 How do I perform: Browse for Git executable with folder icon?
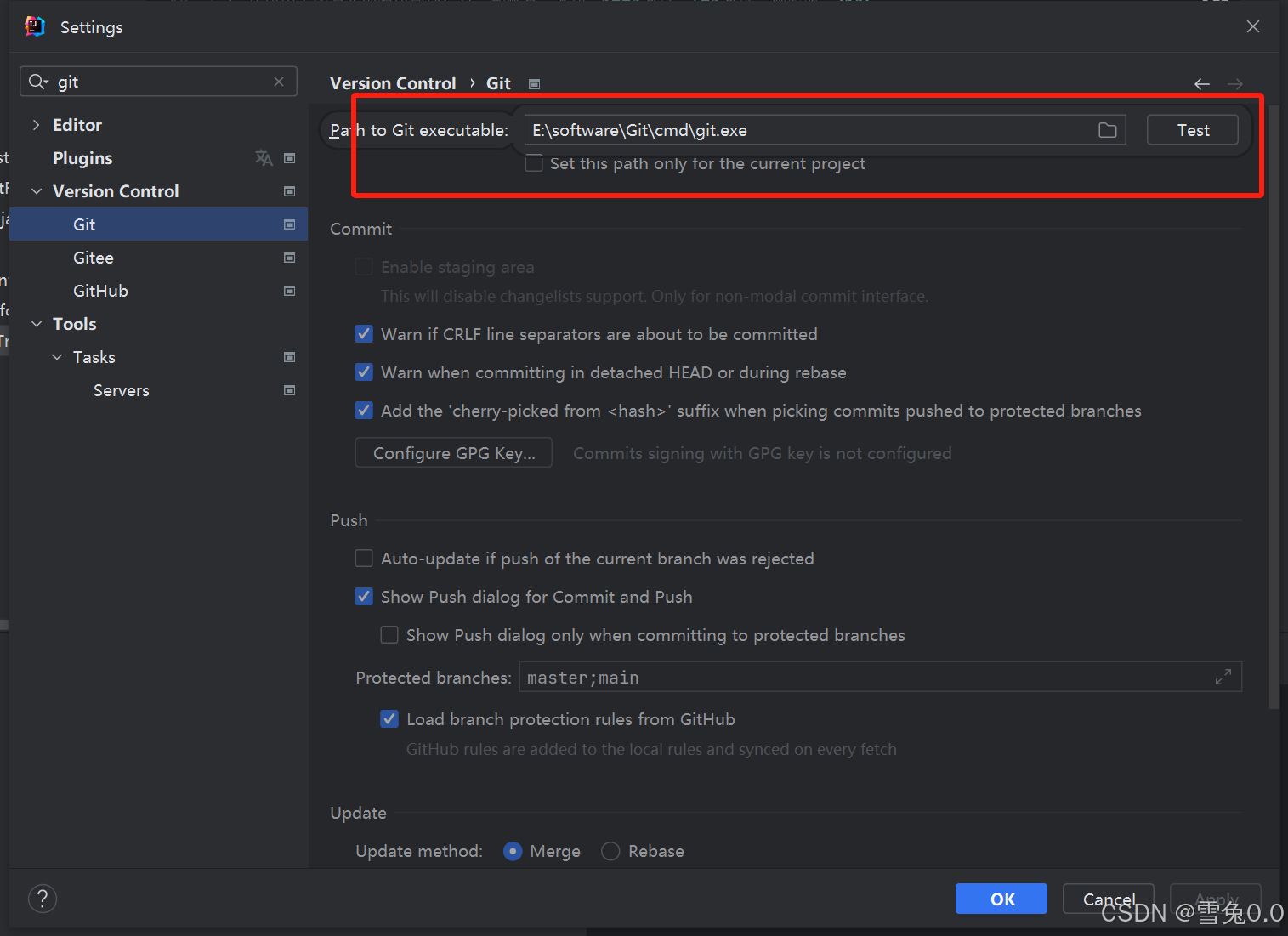tap(1107, 130)
